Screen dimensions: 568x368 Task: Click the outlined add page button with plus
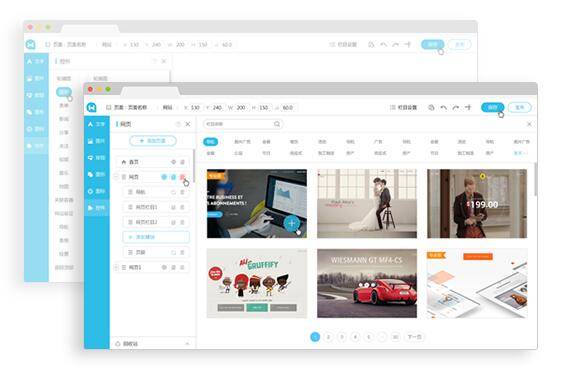click(153, 141)
